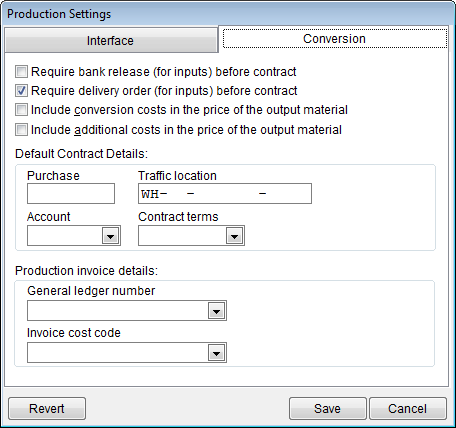The height and width of the screenshot is (428, 456).
Task: Save the production settings
Action: tap(328, 409)
